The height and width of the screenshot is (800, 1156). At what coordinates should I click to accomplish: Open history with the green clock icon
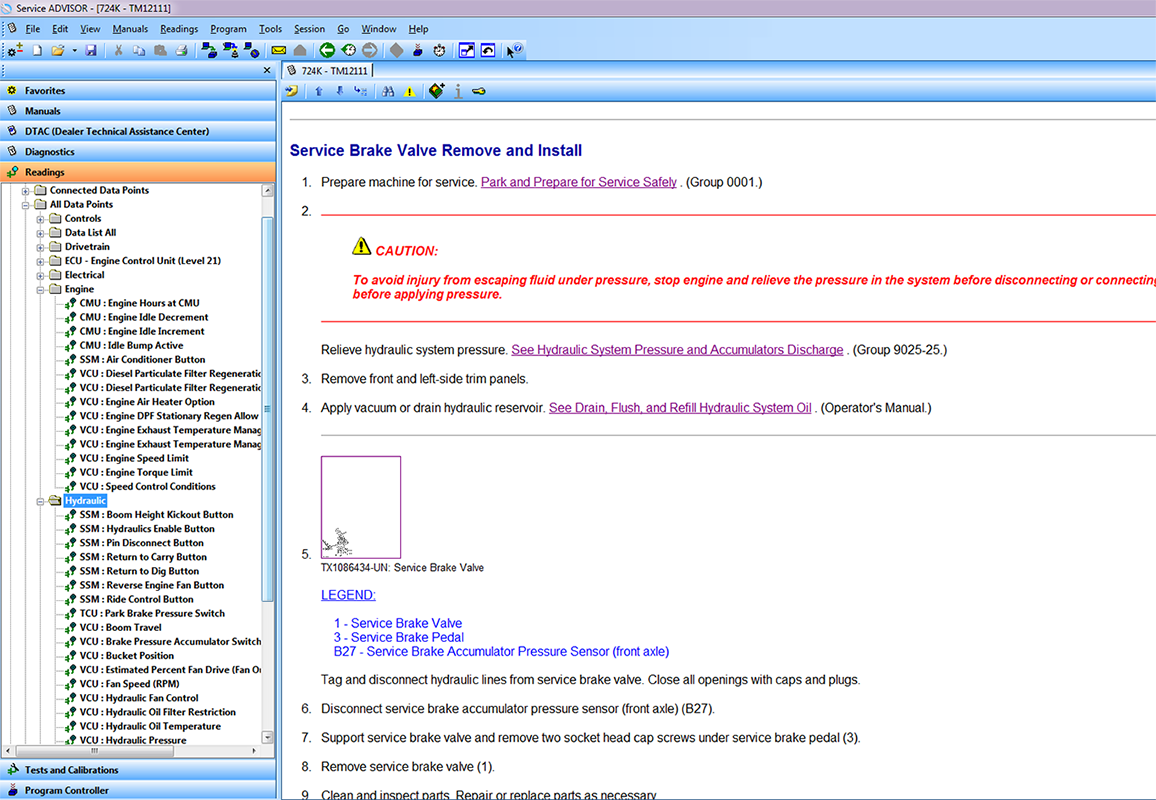point(349,50)
